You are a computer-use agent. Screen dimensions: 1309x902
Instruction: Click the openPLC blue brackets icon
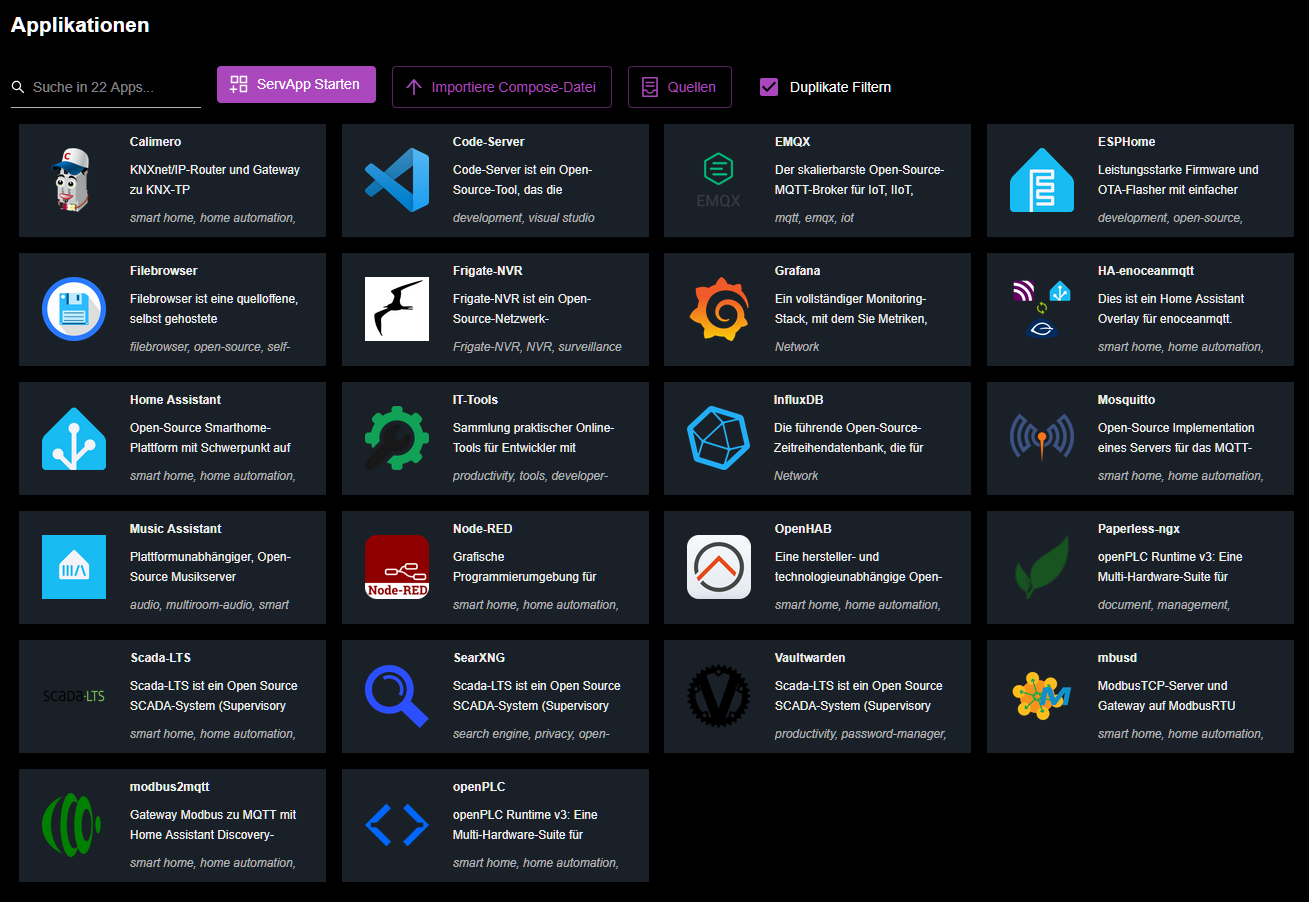click(x=397, y=825)
